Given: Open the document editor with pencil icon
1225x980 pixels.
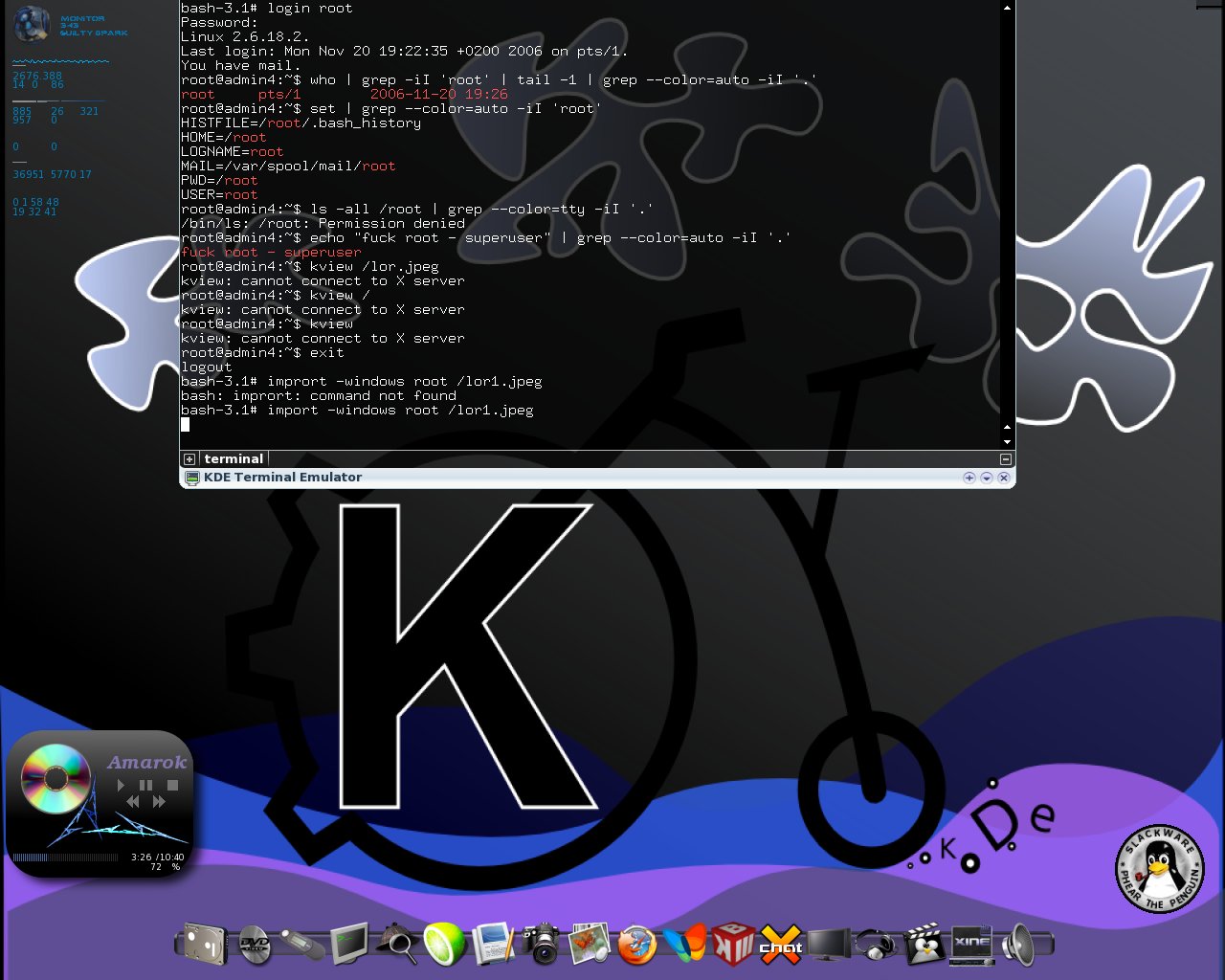Looking at the screenshot, I should point(494,944).
